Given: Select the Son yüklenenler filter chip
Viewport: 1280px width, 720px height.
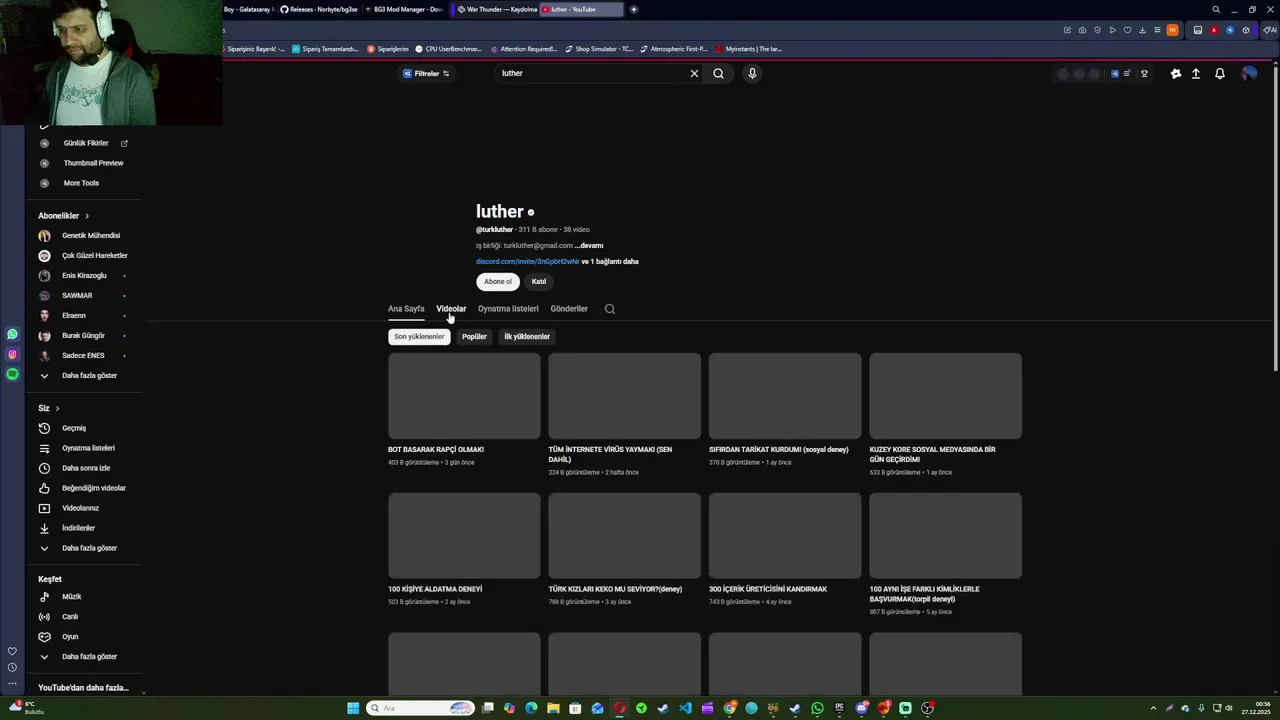Looking at the screenshot, I should tap(419, 337).
